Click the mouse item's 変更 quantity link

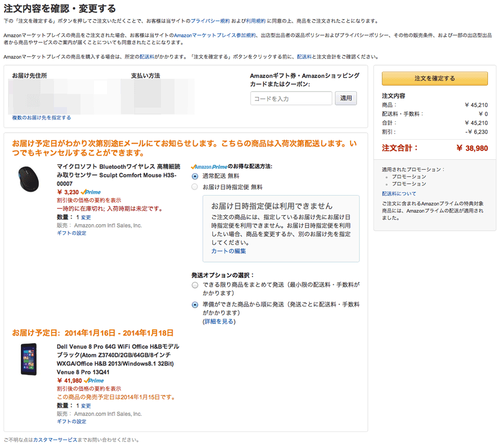click(x=86, y=217)
